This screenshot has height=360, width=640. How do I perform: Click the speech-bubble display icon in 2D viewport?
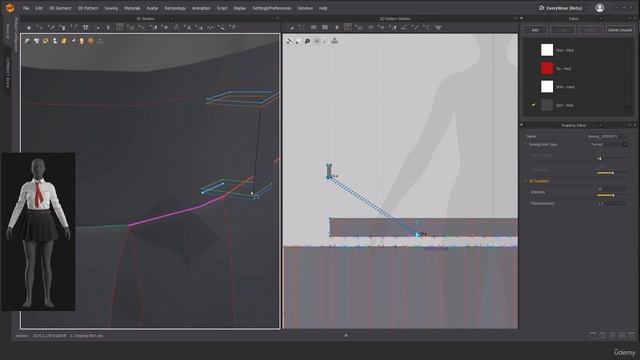tap(307, 41)
